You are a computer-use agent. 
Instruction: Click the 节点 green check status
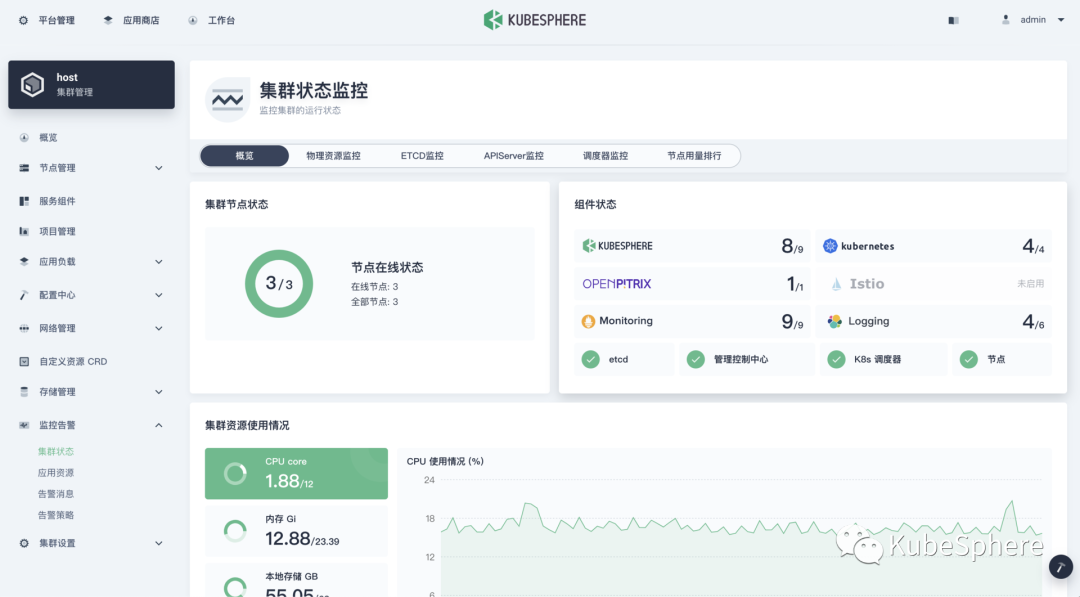tap(968, 359)
